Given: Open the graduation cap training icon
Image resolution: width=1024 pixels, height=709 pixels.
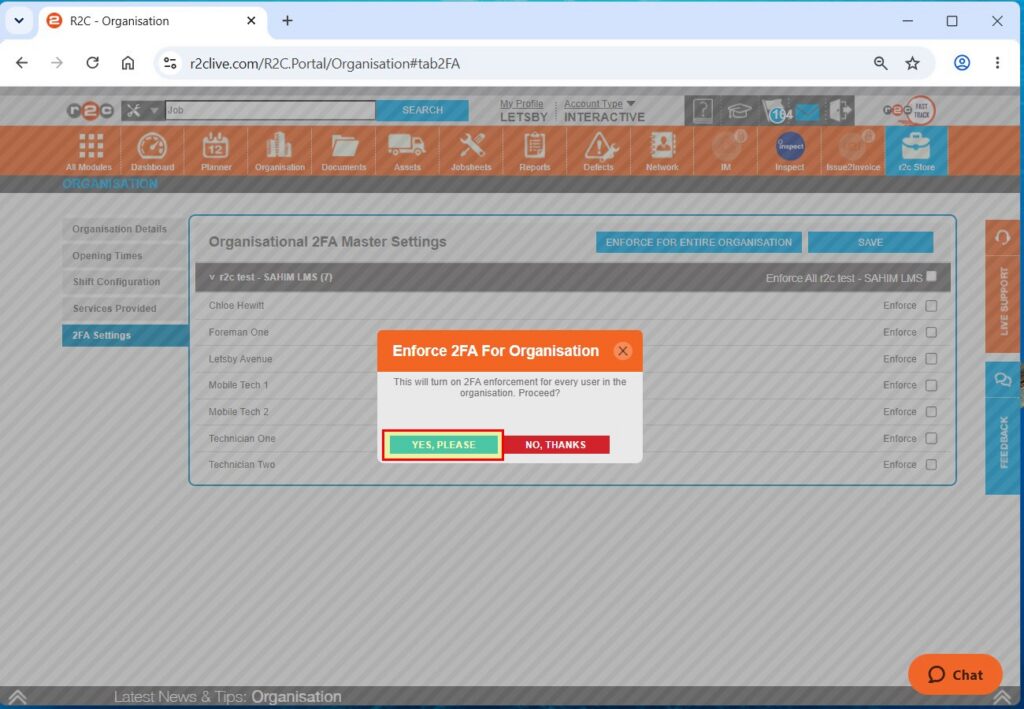Looking at the screenshot, I should click(739, 111).
